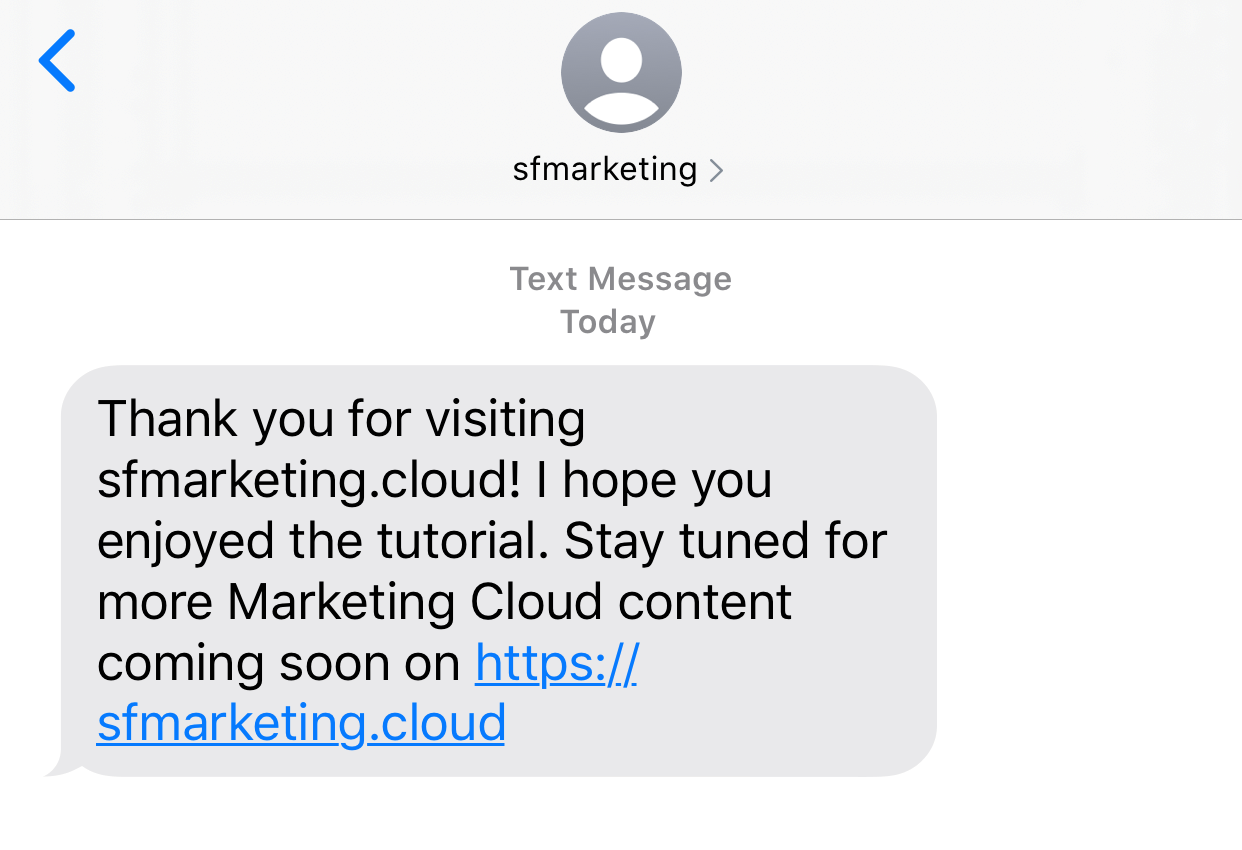Image resolution: width=1242 pixels, height=850 pixels.
Task: Click the "Text Message" label
Action: 620,279
